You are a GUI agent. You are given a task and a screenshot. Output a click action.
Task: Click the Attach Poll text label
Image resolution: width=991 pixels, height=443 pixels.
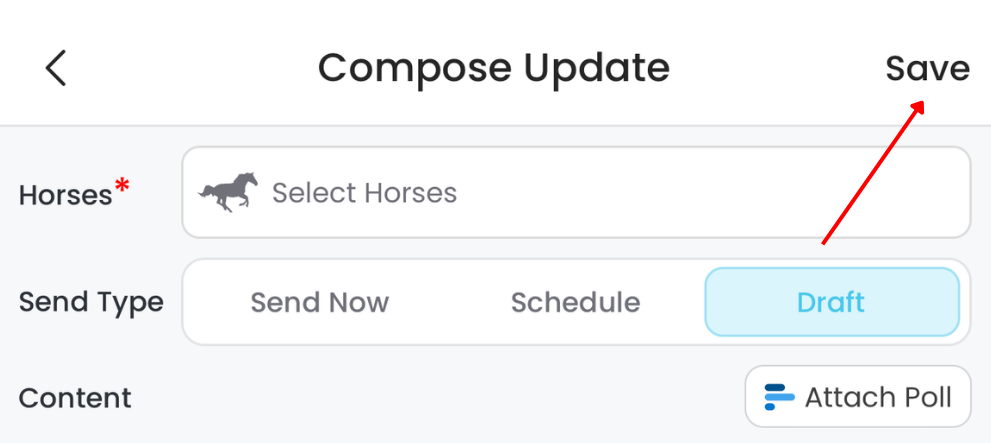coord(878,397)
